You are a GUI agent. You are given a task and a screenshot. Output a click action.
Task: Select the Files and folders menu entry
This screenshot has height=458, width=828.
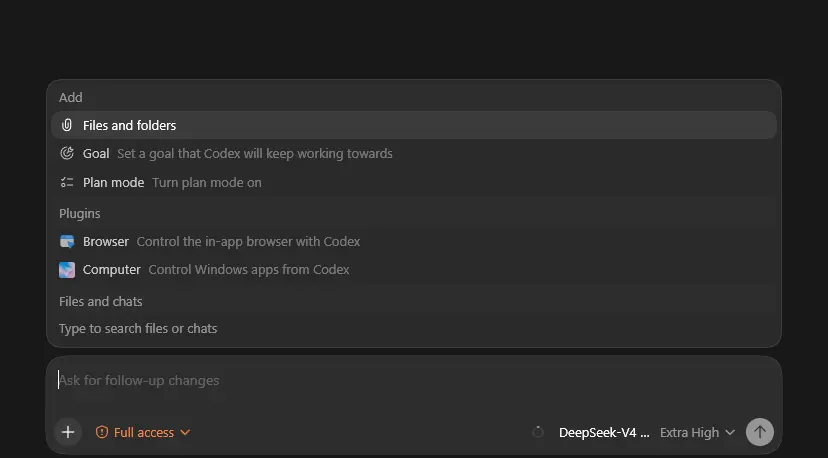pos(414,125)
